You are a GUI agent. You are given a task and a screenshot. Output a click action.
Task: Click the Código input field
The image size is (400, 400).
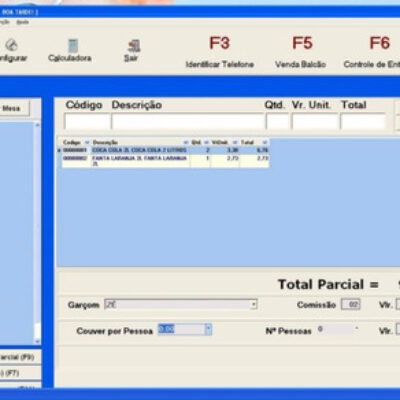(x=87, y=121)
